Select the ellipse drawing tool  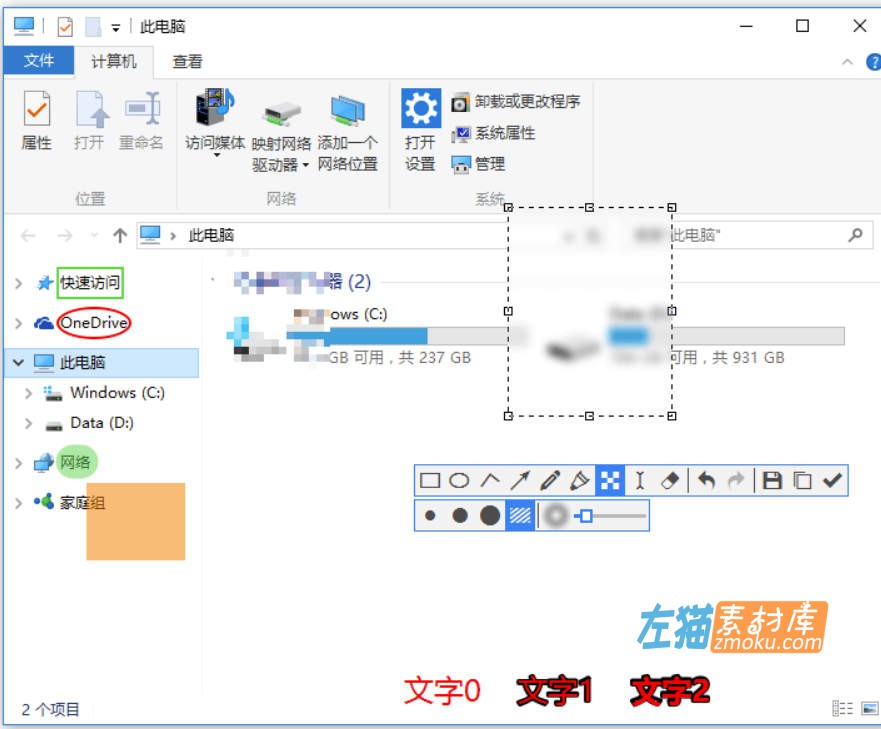(459, 480)
